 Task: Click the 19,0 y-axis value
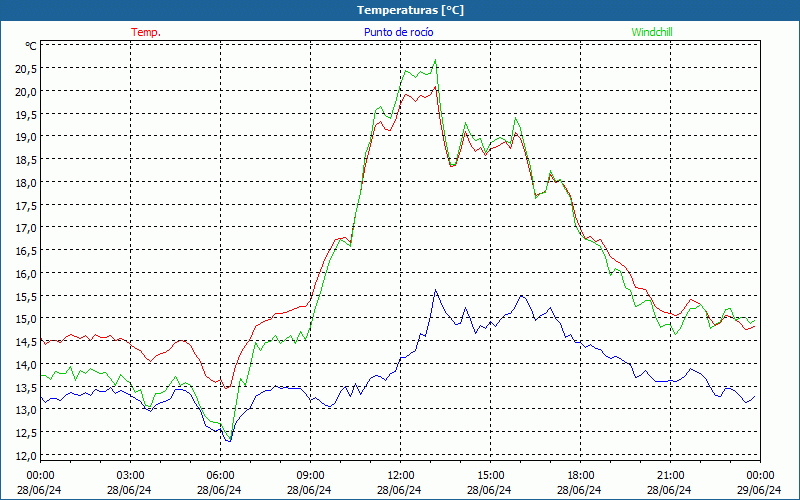tap(26, 137)
